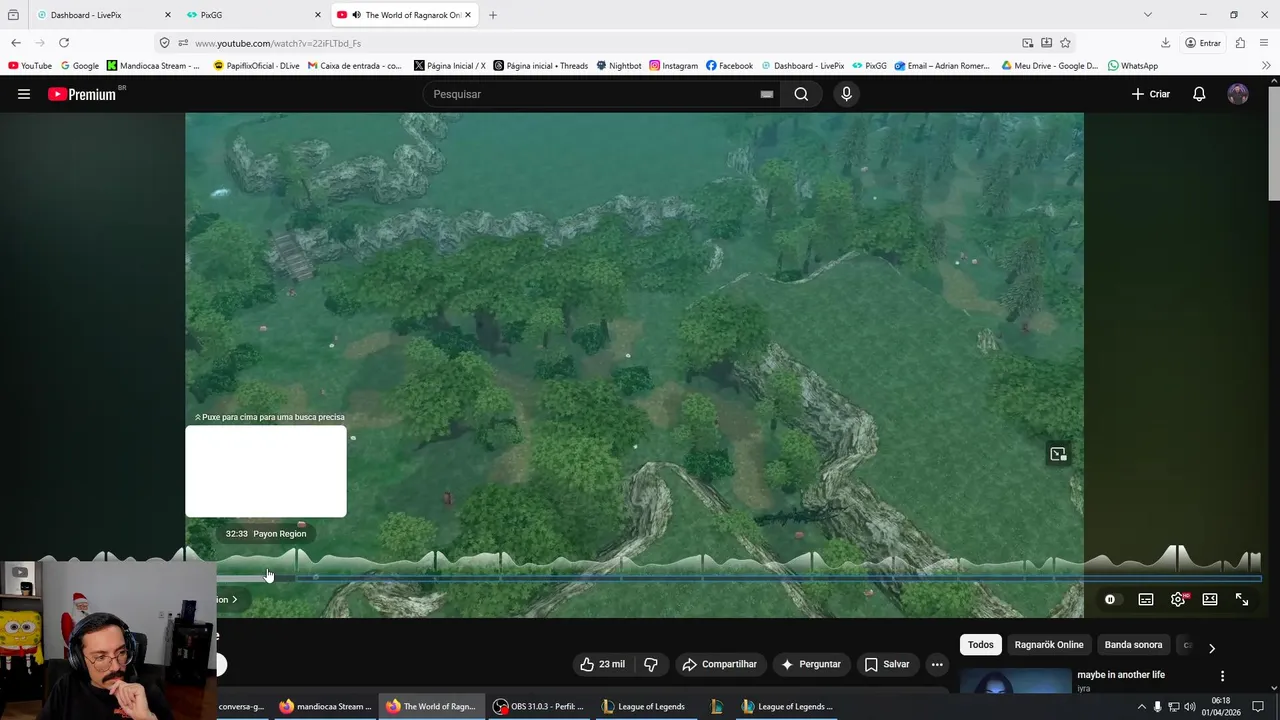Open browser extensions puzzle icon

tap(1240, 43)
